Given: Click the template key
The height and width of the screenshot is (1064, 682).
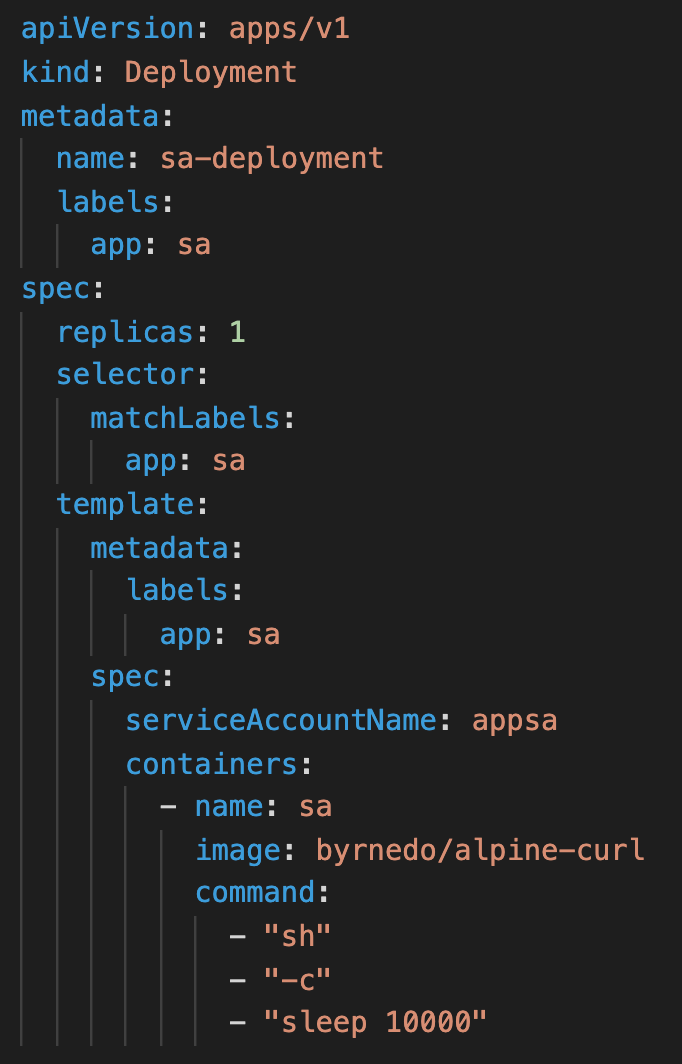Looking at the screenshot, I should tap(125, 504).
